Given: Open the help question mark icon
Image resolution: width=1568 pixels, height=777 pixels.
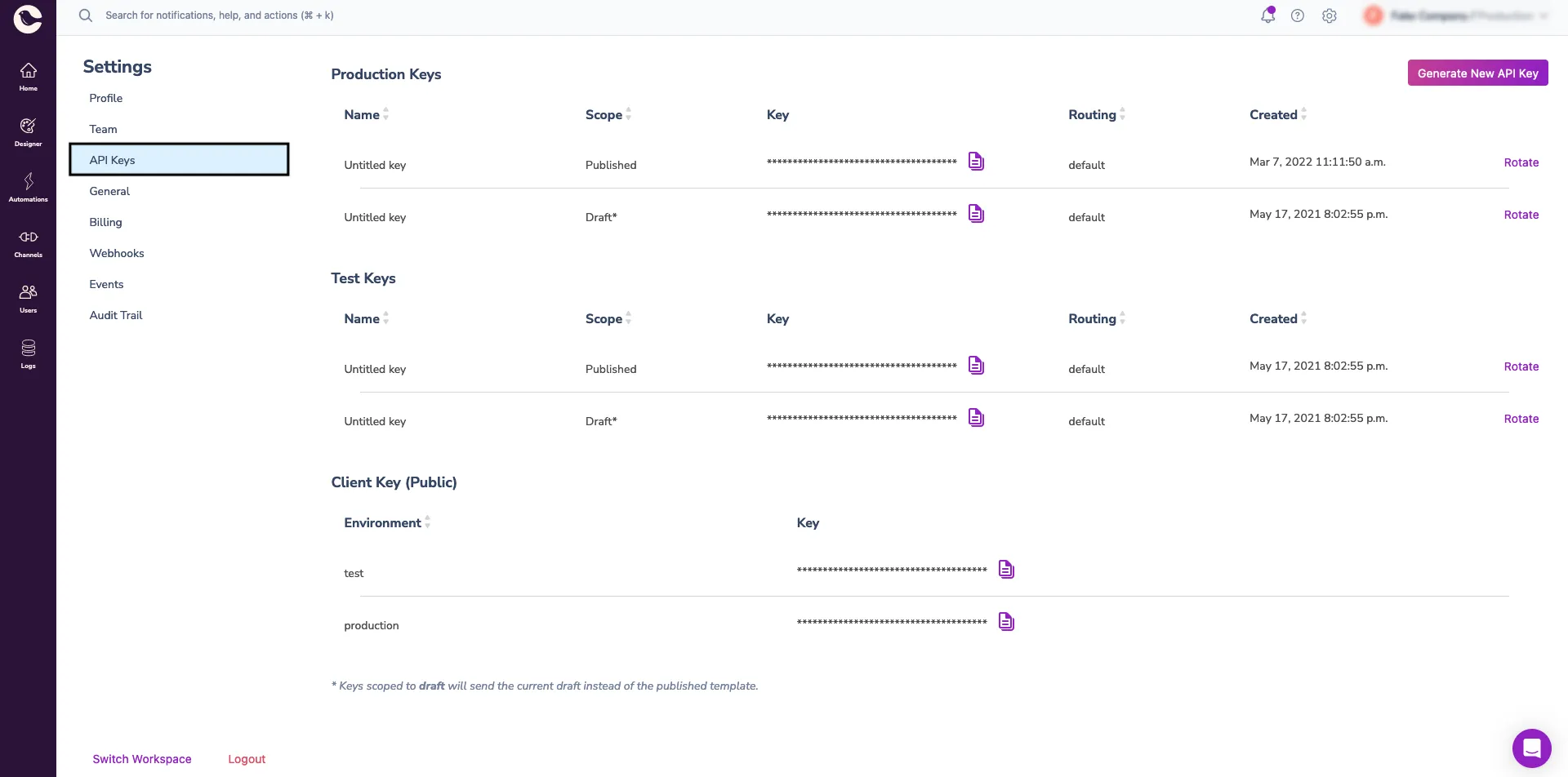Looking at the screenshot, I should tap(1298, 16).
